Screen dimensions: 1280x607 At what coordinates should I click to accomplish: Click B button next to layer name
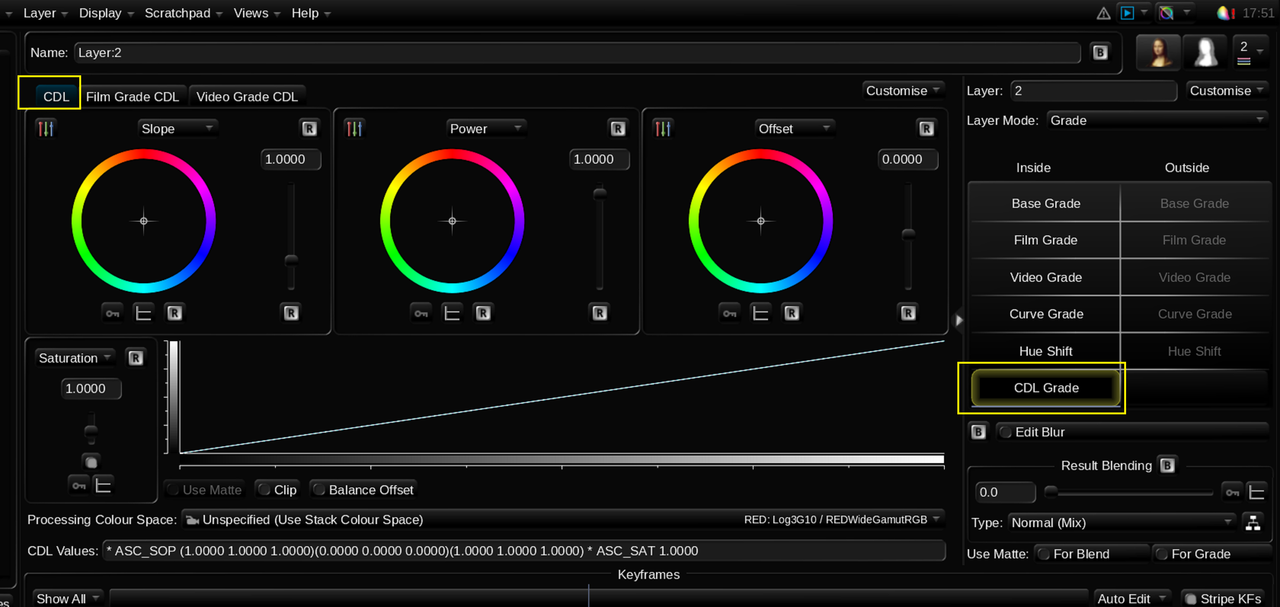(x=1100, y=52)
